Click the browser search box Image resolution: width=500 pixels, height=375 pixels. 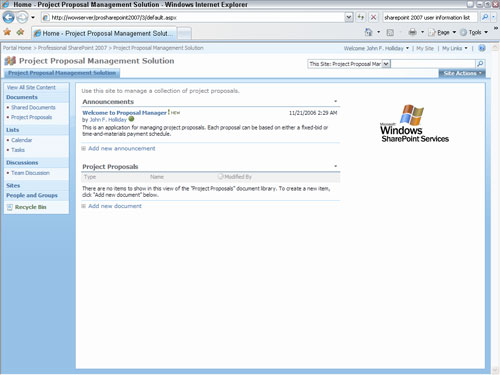pos(430,17)
